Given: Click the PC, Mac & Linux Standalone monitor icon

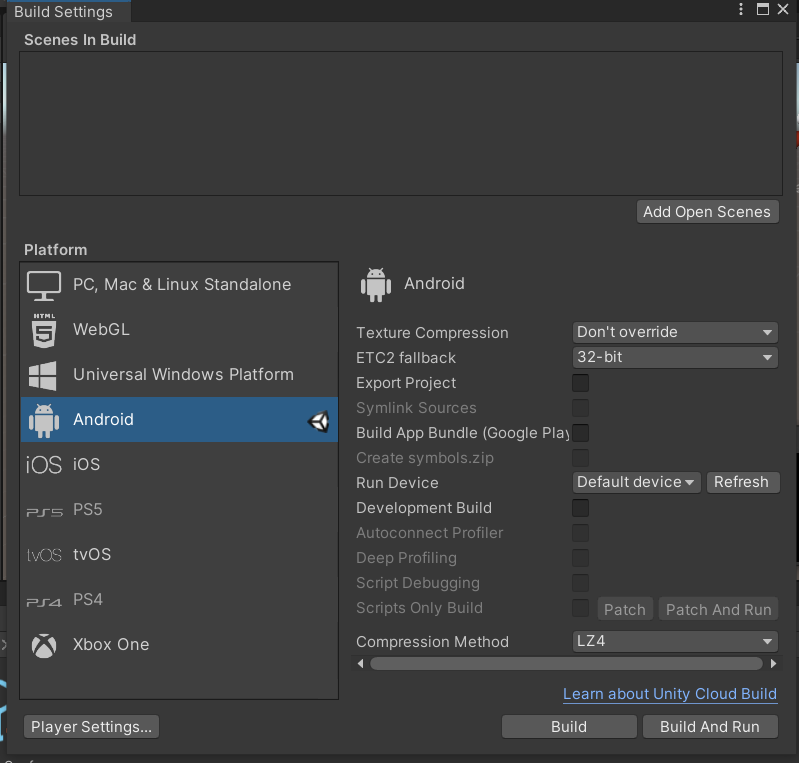Looking at the screenshot, I should tap(44, 285).
